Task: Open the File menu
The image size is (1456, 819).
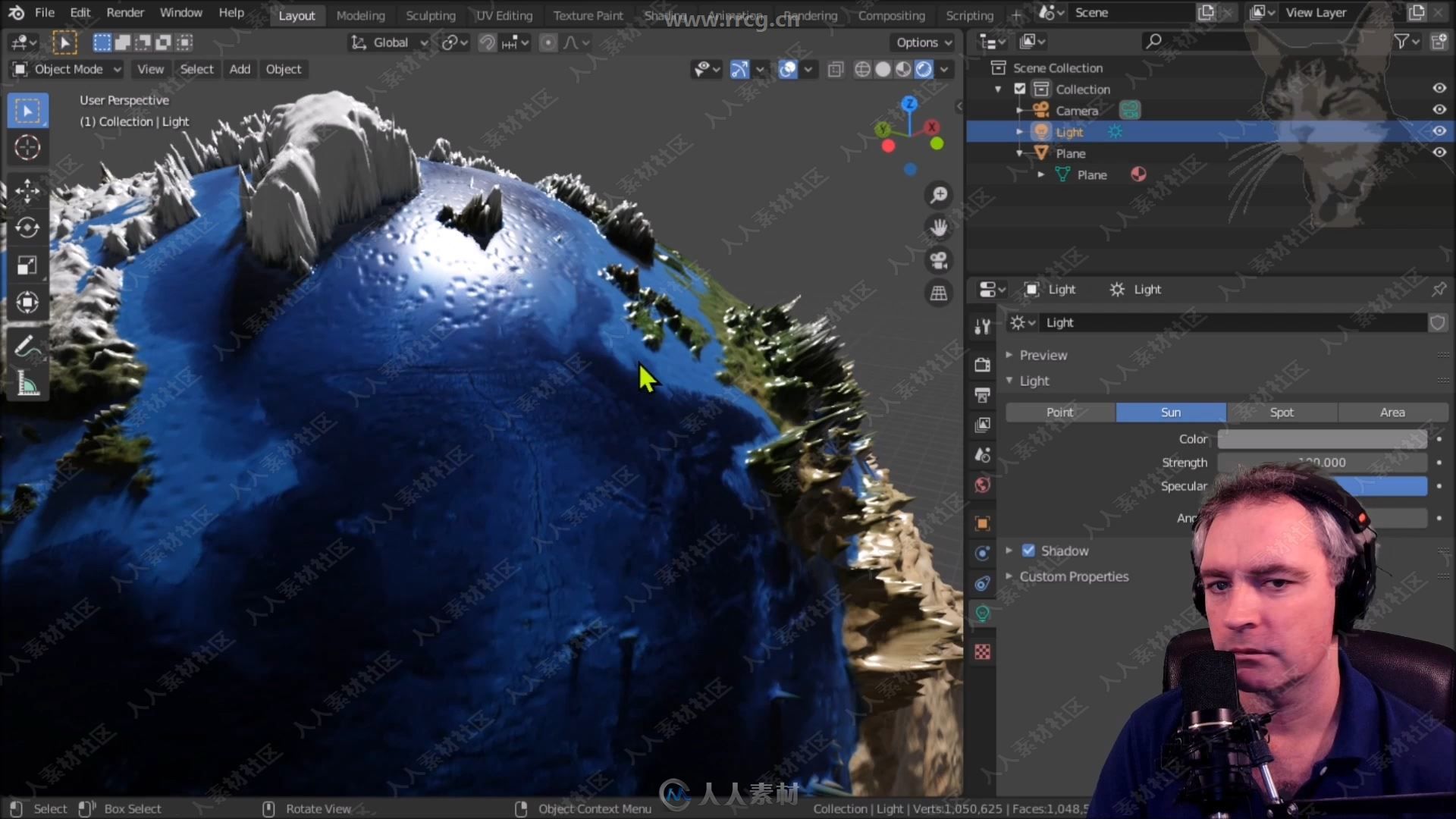Action: pyautogui.click(x=45, y=13)
